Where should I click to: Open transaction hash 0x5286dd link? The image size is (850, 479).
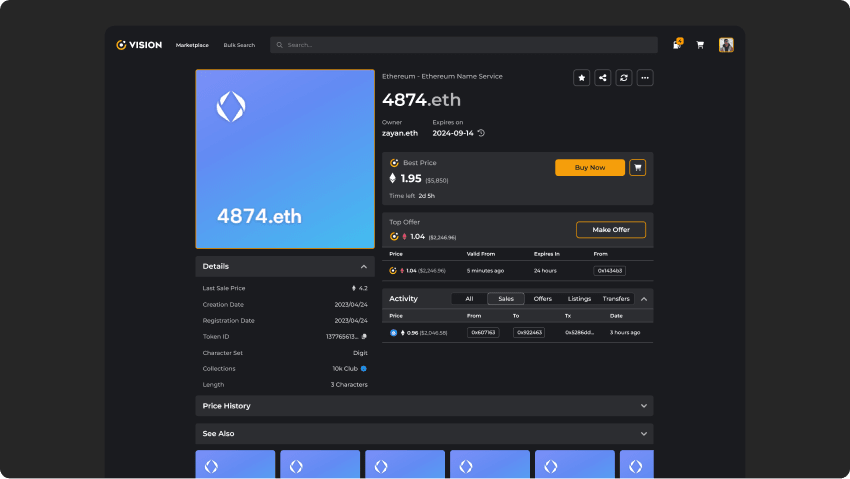[579, 333]
